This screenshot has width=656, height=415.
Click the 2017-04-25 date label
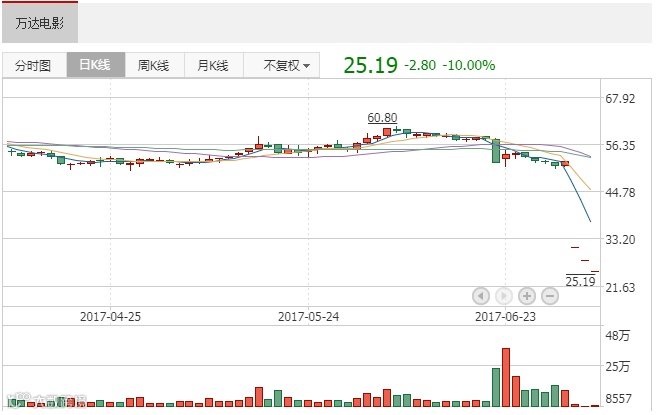point(110,317)
